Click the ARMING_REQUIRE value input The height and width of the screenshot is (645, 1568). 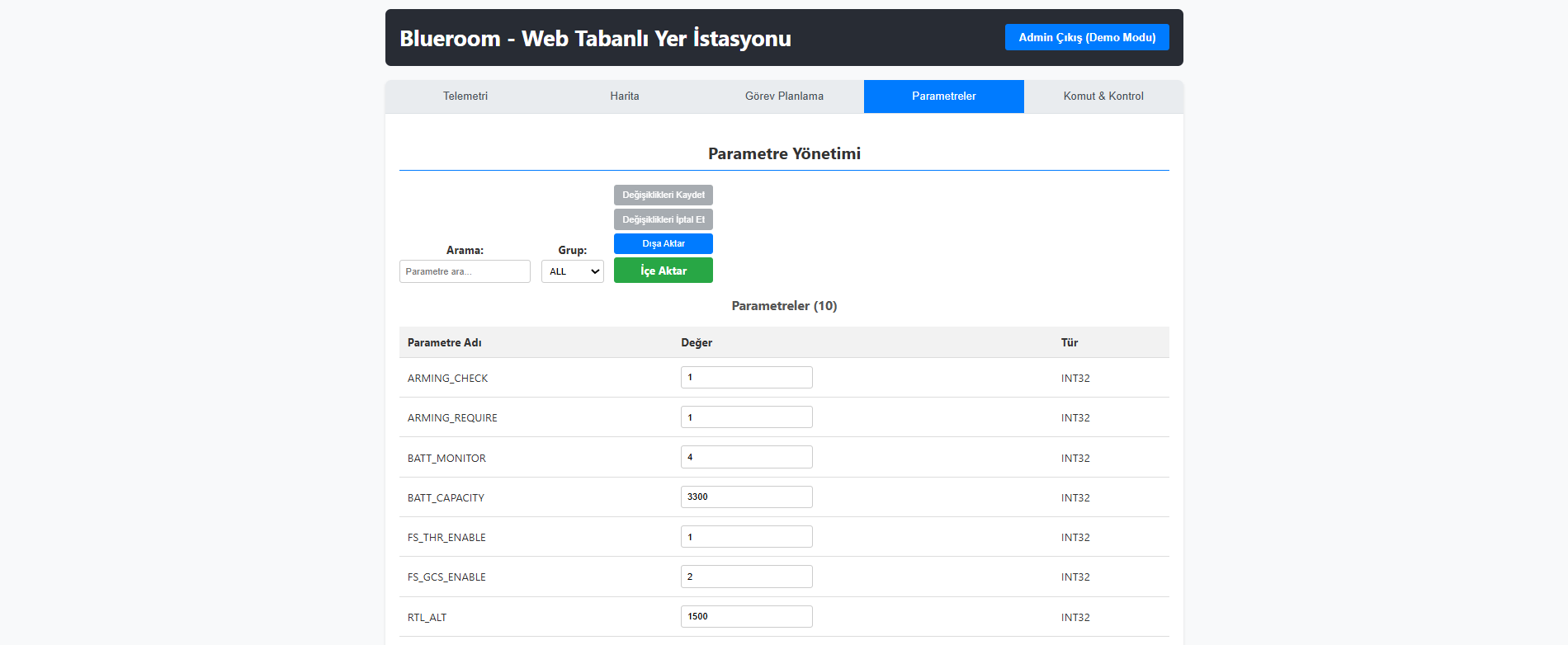[746, 417]
